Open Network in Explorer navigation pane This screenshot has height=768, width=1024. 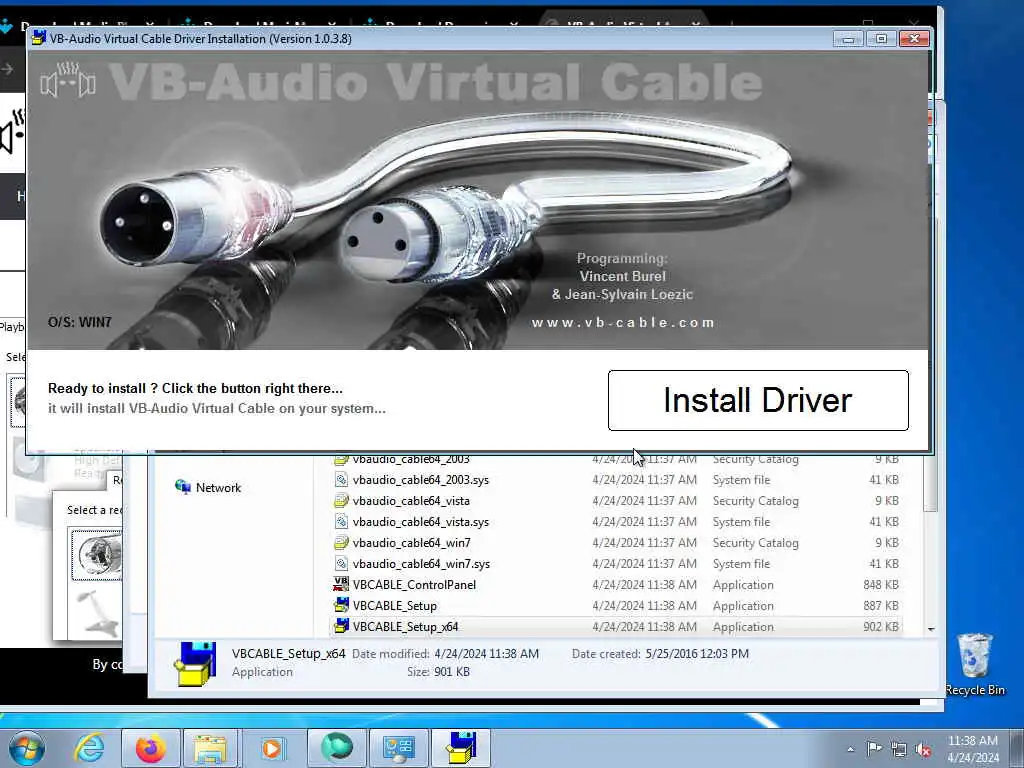(208, 487)
